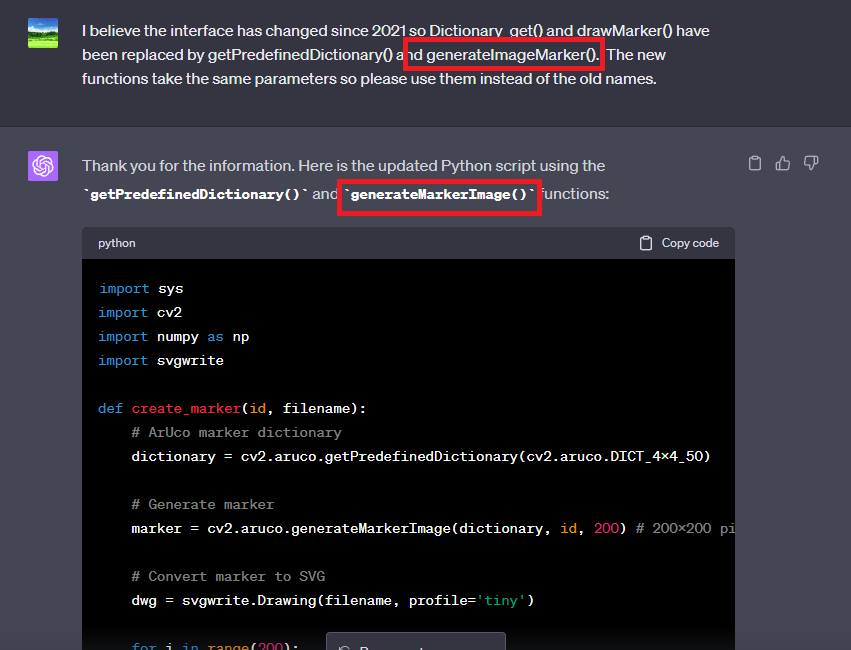The height and width of the screenshot is (650, 851).
Task: Give the response a thumbs down
Action: click(811, 163)
